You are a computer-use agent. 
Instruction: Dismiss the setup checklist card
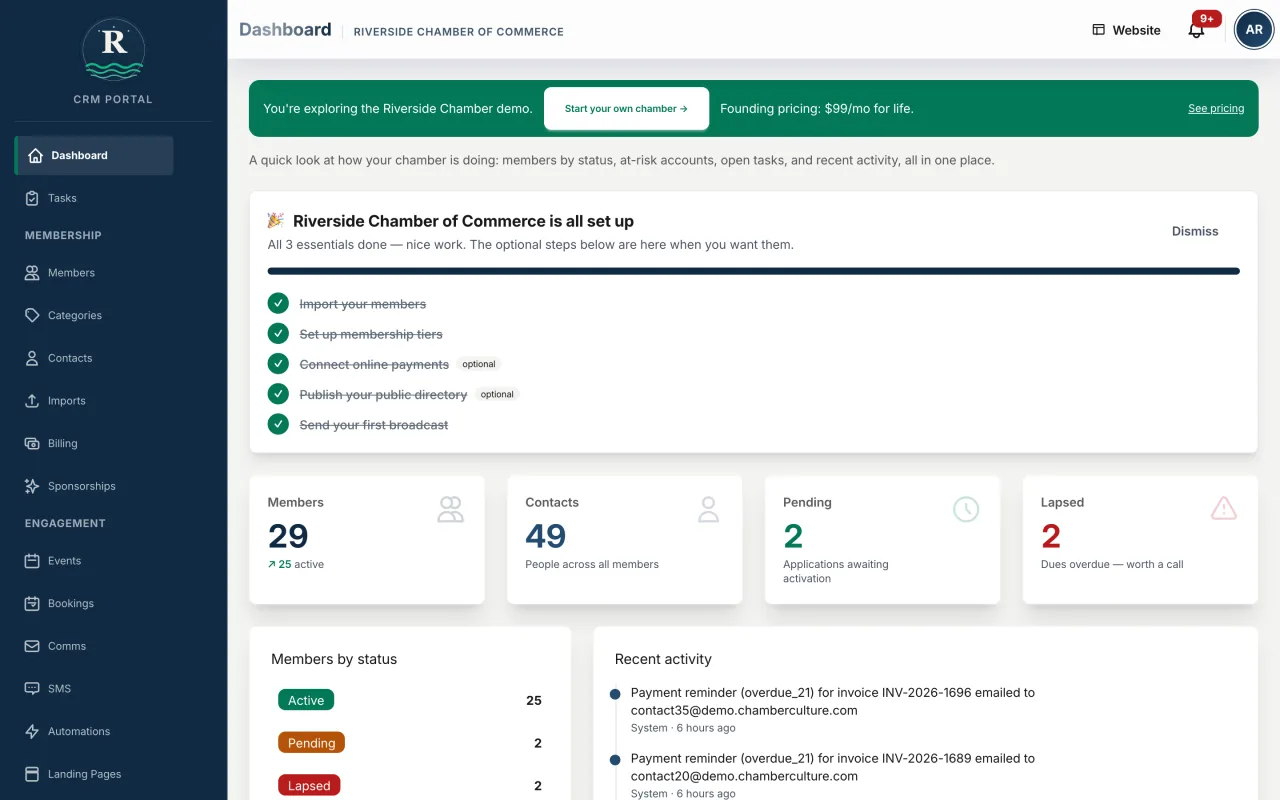pos(1195,231)
